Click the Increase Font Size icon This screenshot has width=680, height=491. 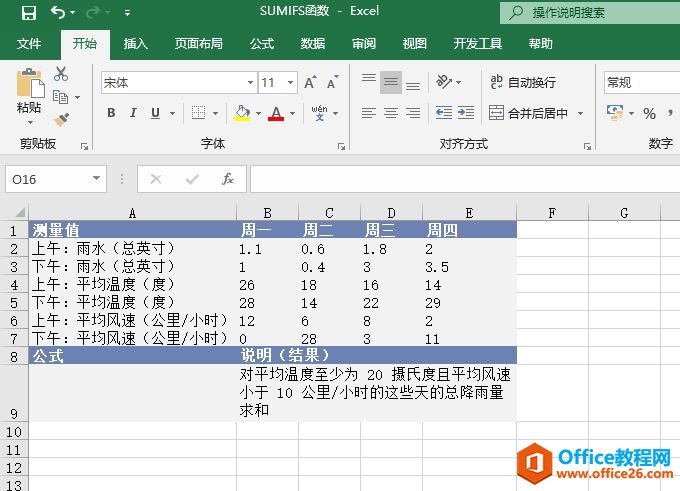click(311, 82)
